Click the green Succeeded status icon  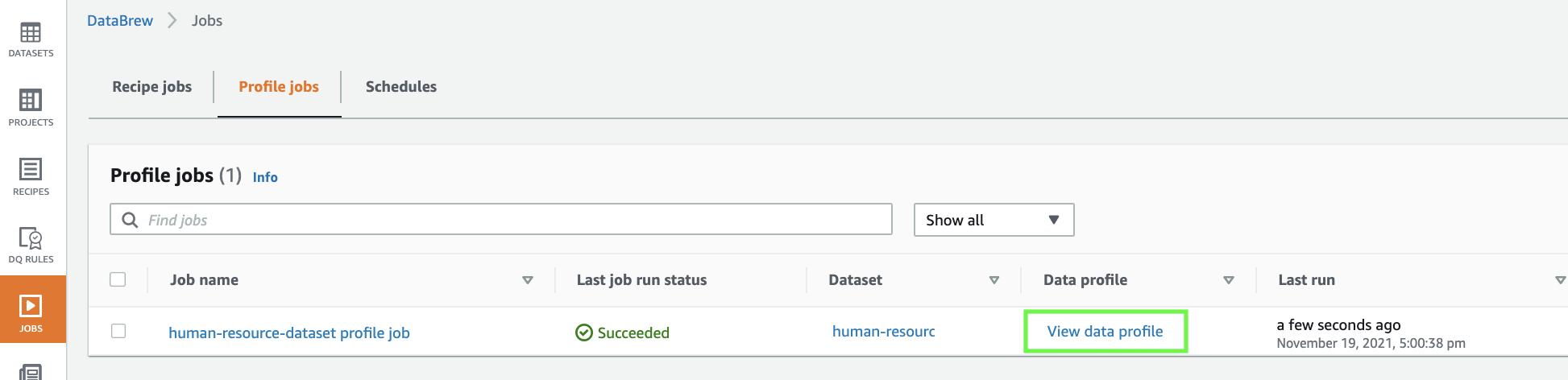(x=584, y=332)
